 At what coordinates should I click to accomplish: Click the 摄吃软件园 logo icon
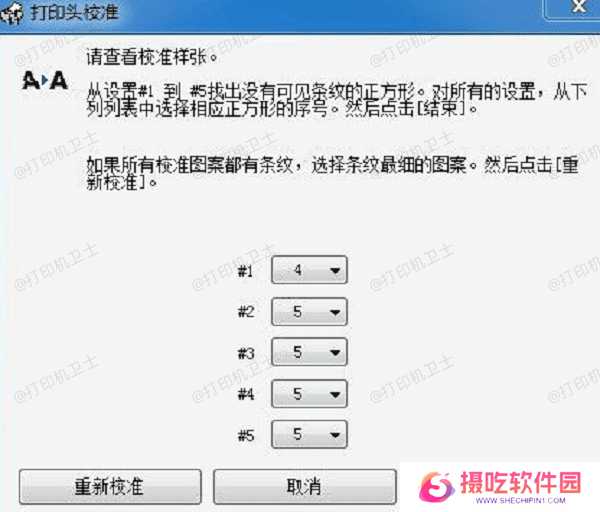pos(437,486)
